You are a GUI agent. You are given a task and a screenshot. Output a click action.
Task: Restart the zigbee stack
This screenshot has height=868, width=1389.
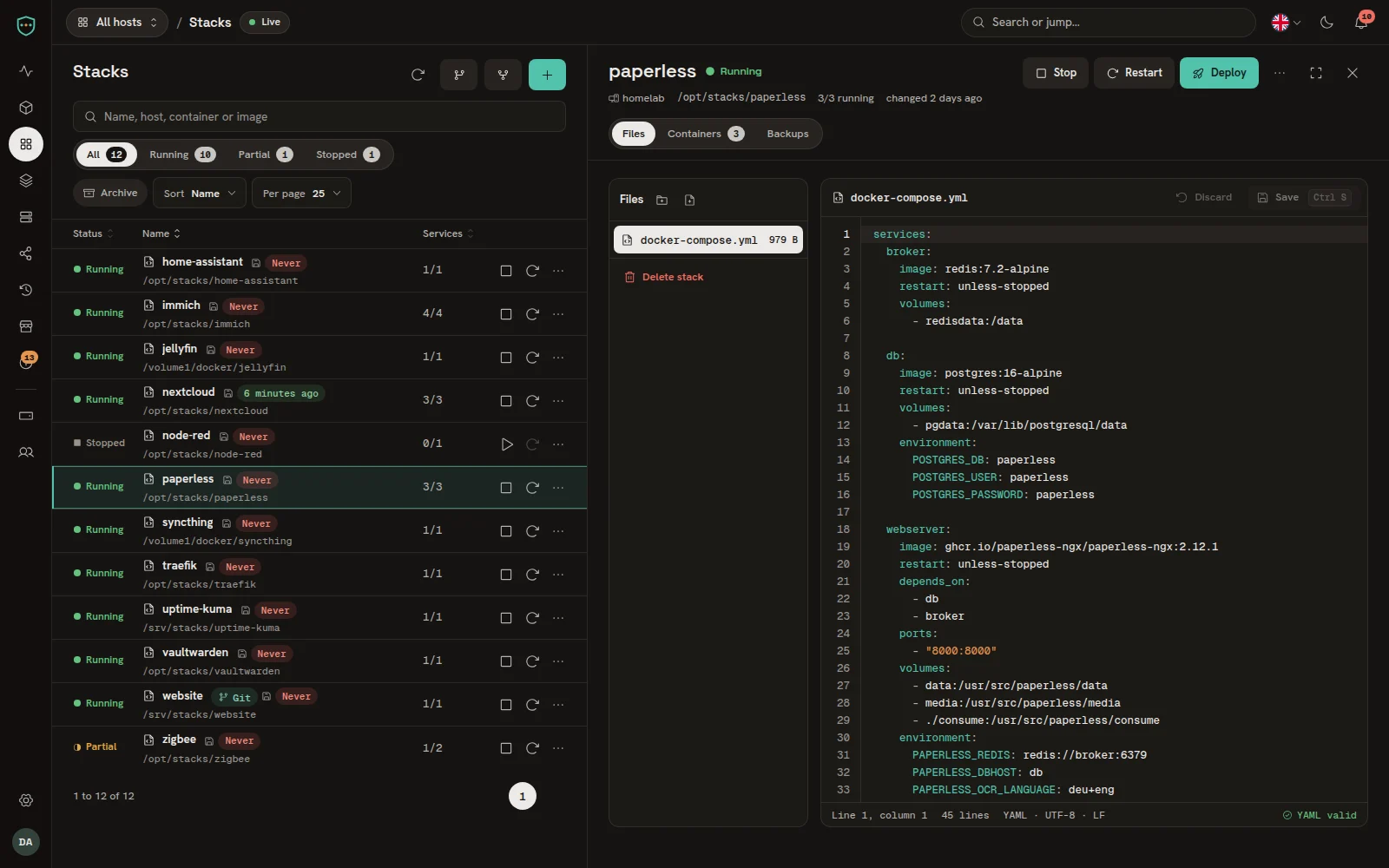(533, 748)
